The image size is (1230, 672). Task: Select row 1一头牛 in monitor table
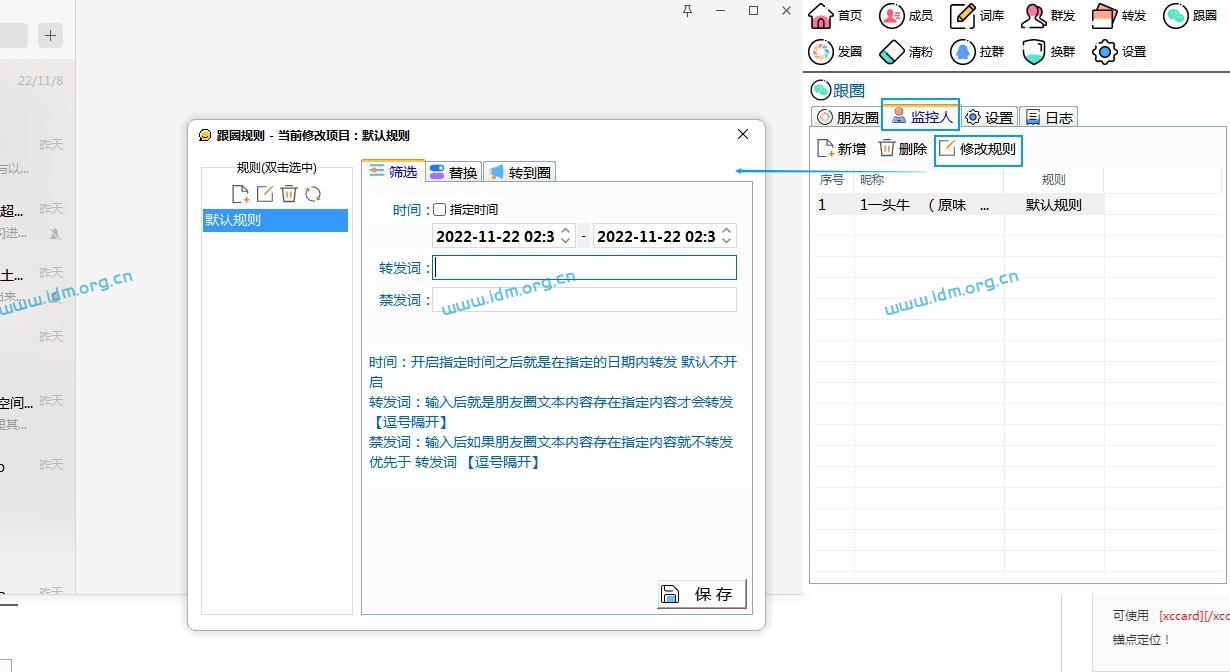[958, 204]
